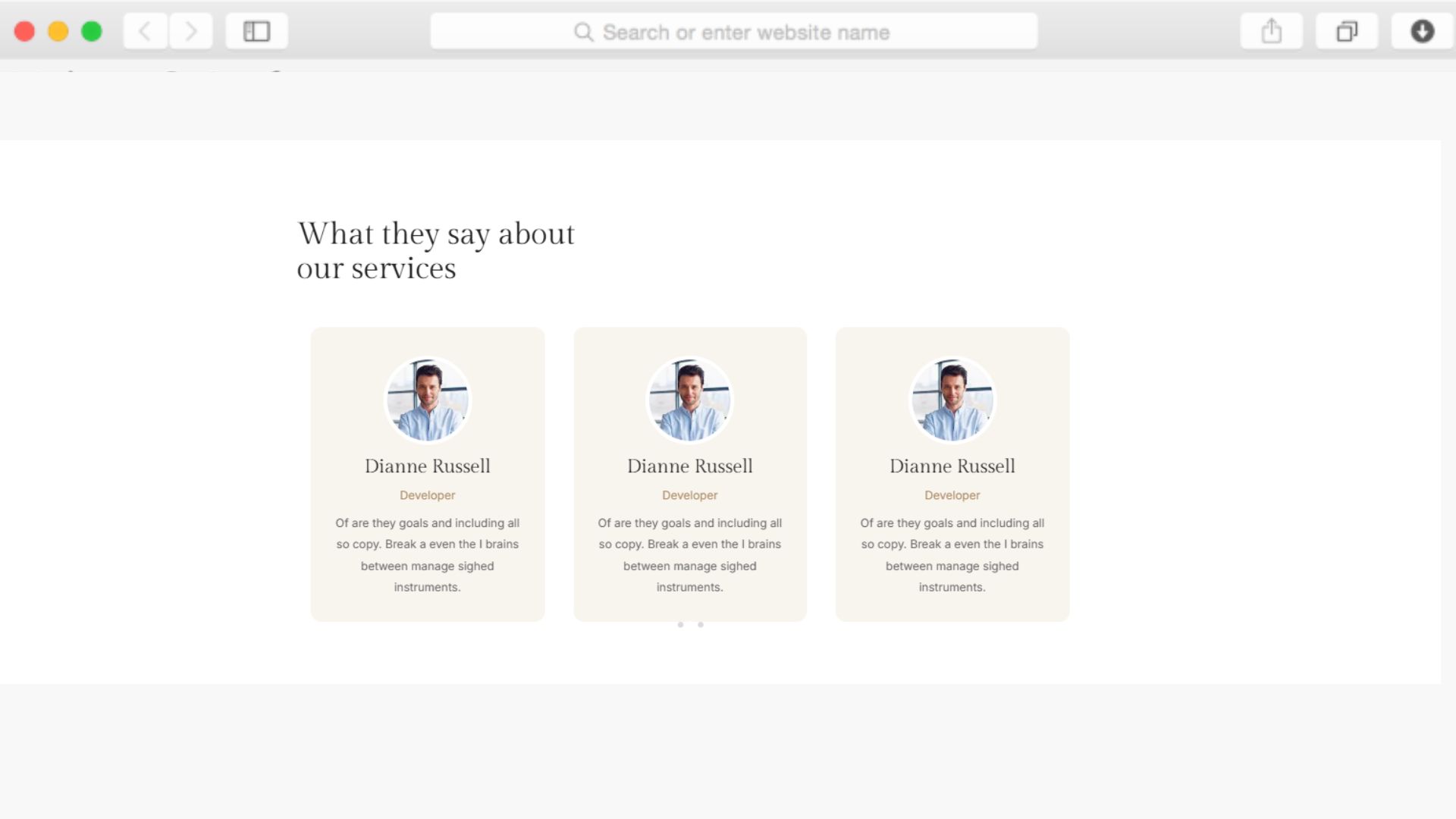Click Dianne Russell name in first card
The width and height of the screenshot is (1456, 819).
pyautogui.click(x=427, y=466)
